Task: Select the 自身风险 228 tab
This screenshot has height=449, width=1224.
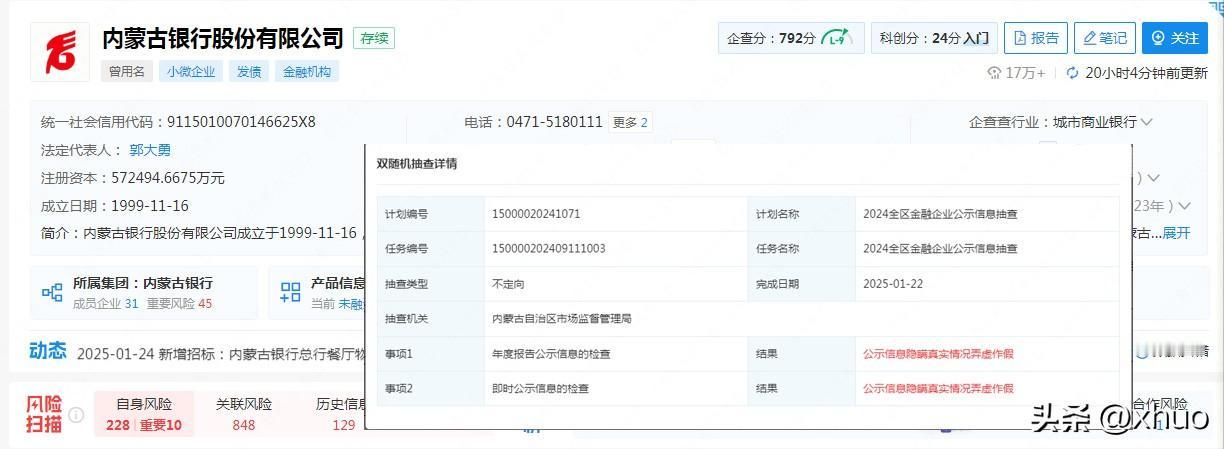Action: [144, 414]
